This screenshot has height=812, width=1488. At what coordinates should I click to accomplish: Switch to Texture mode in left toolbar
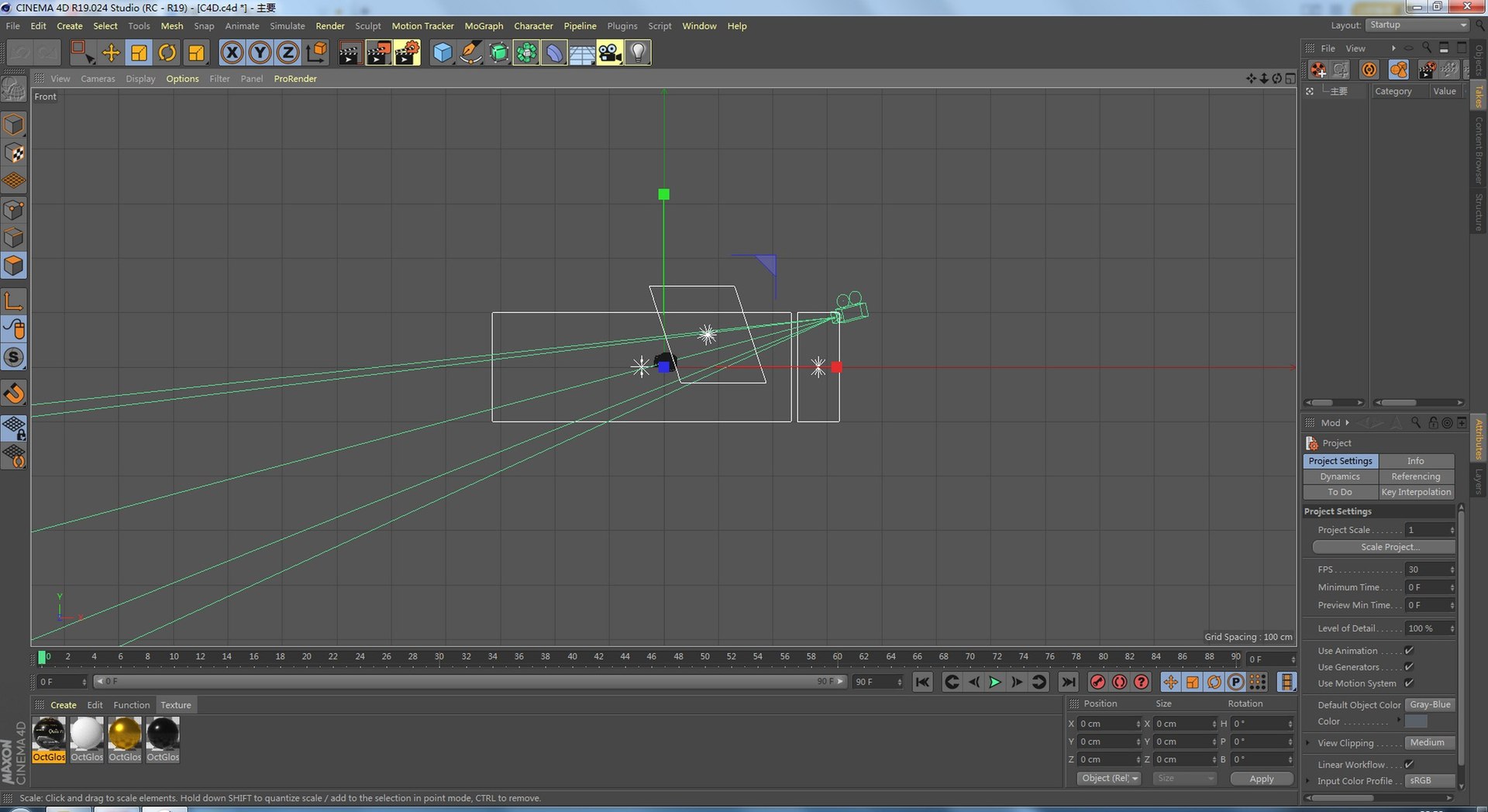[14, 153]
